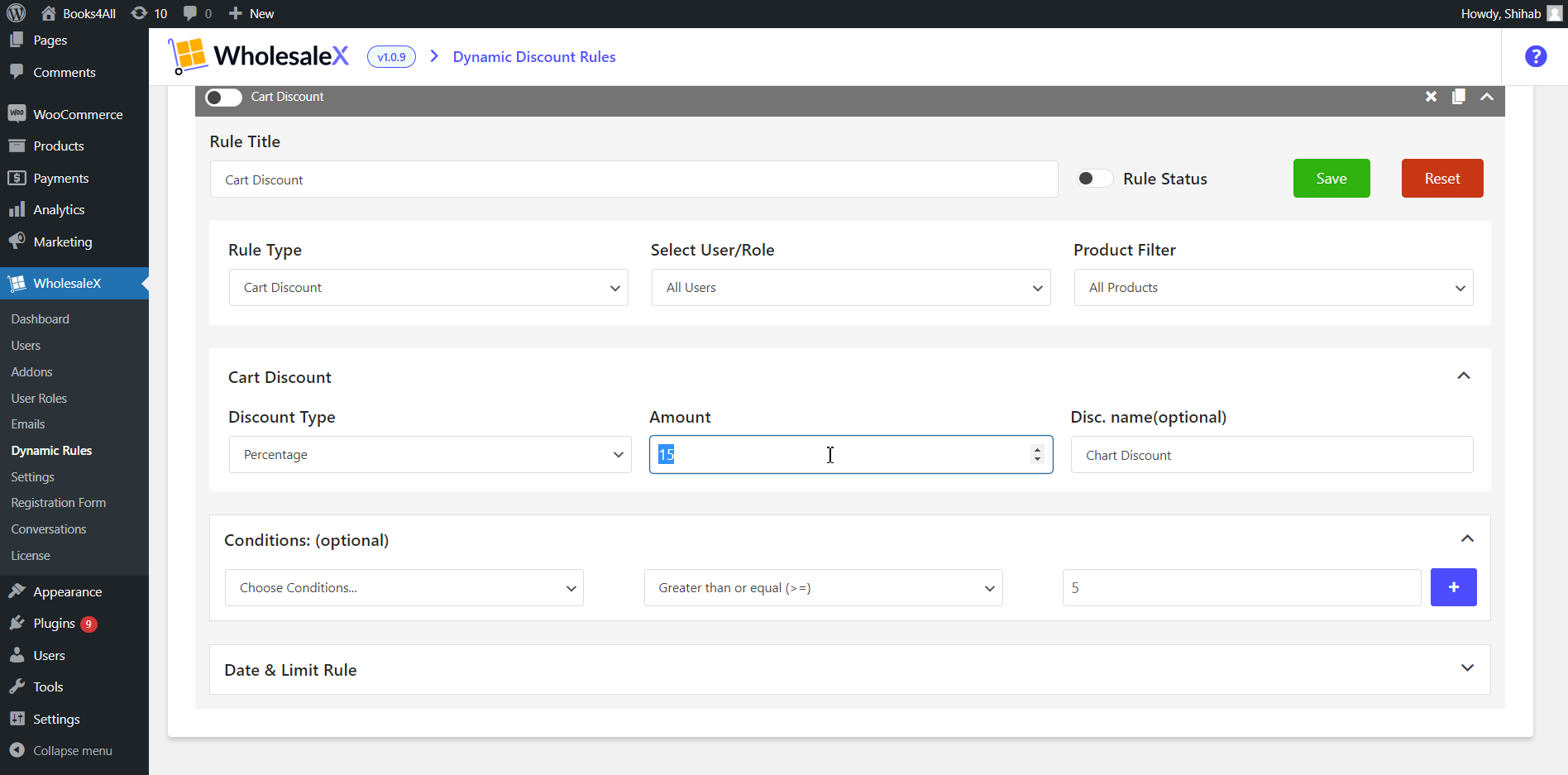Open the Products menu
The image size is (1568, 775).
pos(74,146)
